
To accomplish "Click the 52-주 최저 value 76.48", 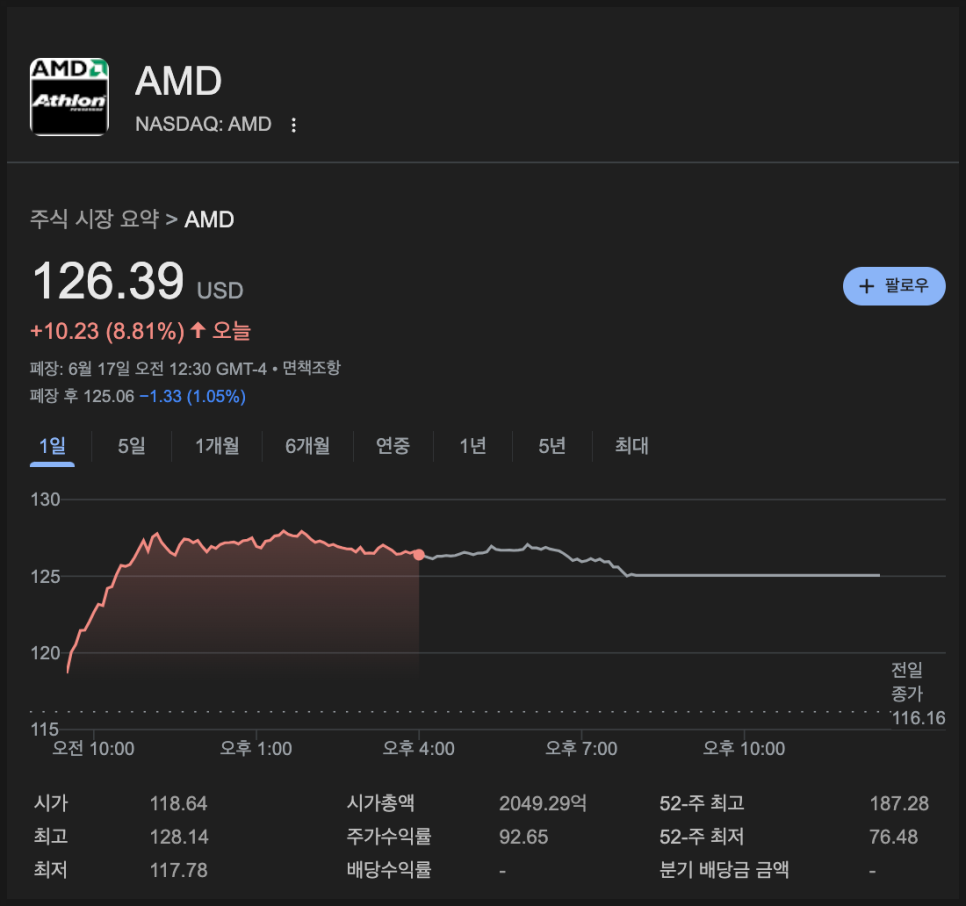I will (x=893, y=836).
